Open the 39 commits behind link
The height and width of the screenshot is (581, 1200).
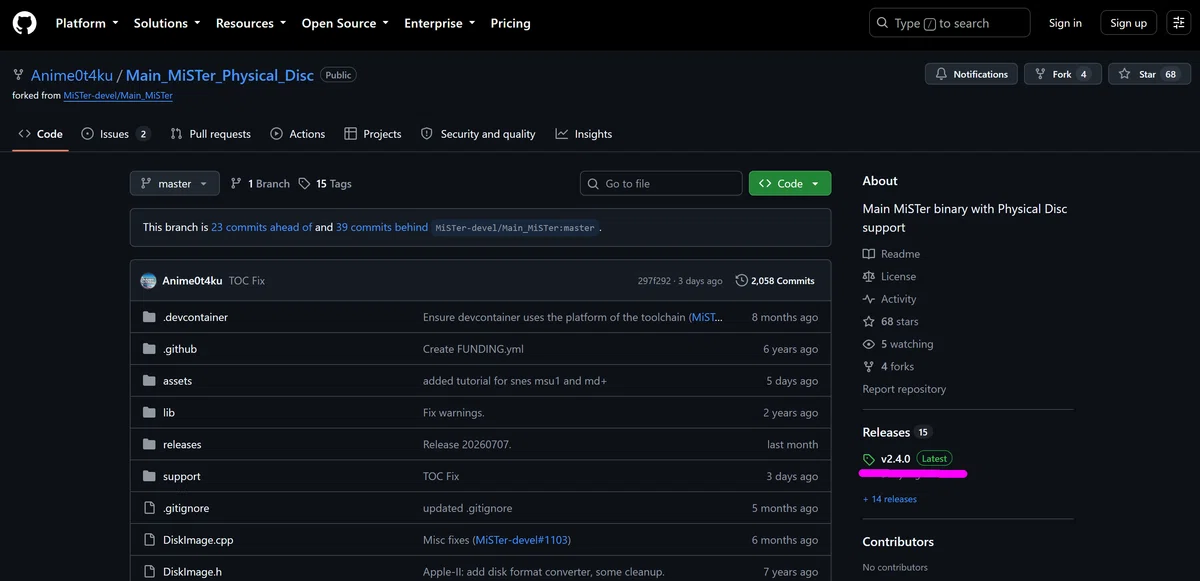pyautogui.click(x=382, y=227)
